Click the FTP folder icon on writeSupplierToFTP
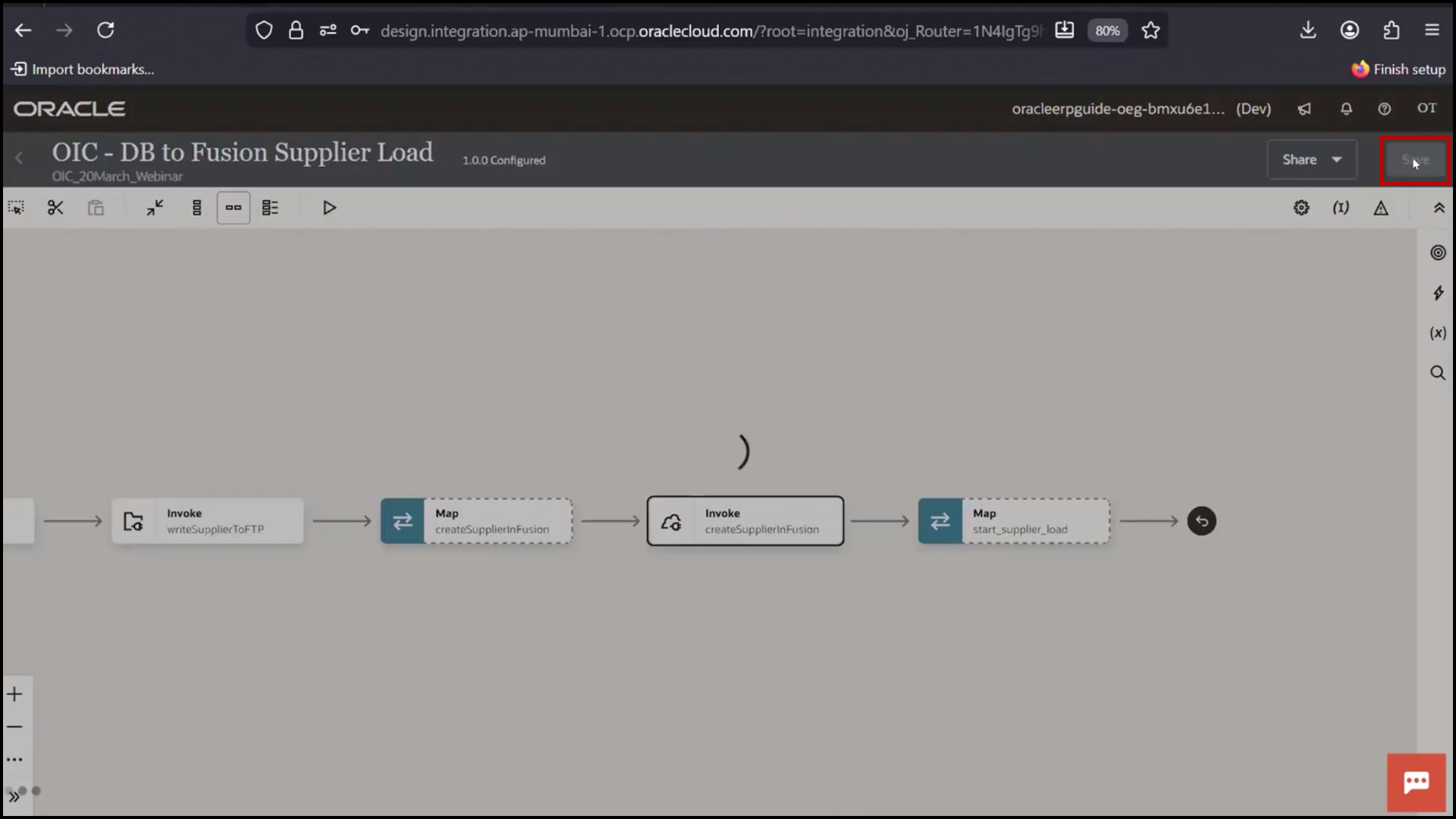This screenshot has height=819, width=1456. click(x=133, y=521)
